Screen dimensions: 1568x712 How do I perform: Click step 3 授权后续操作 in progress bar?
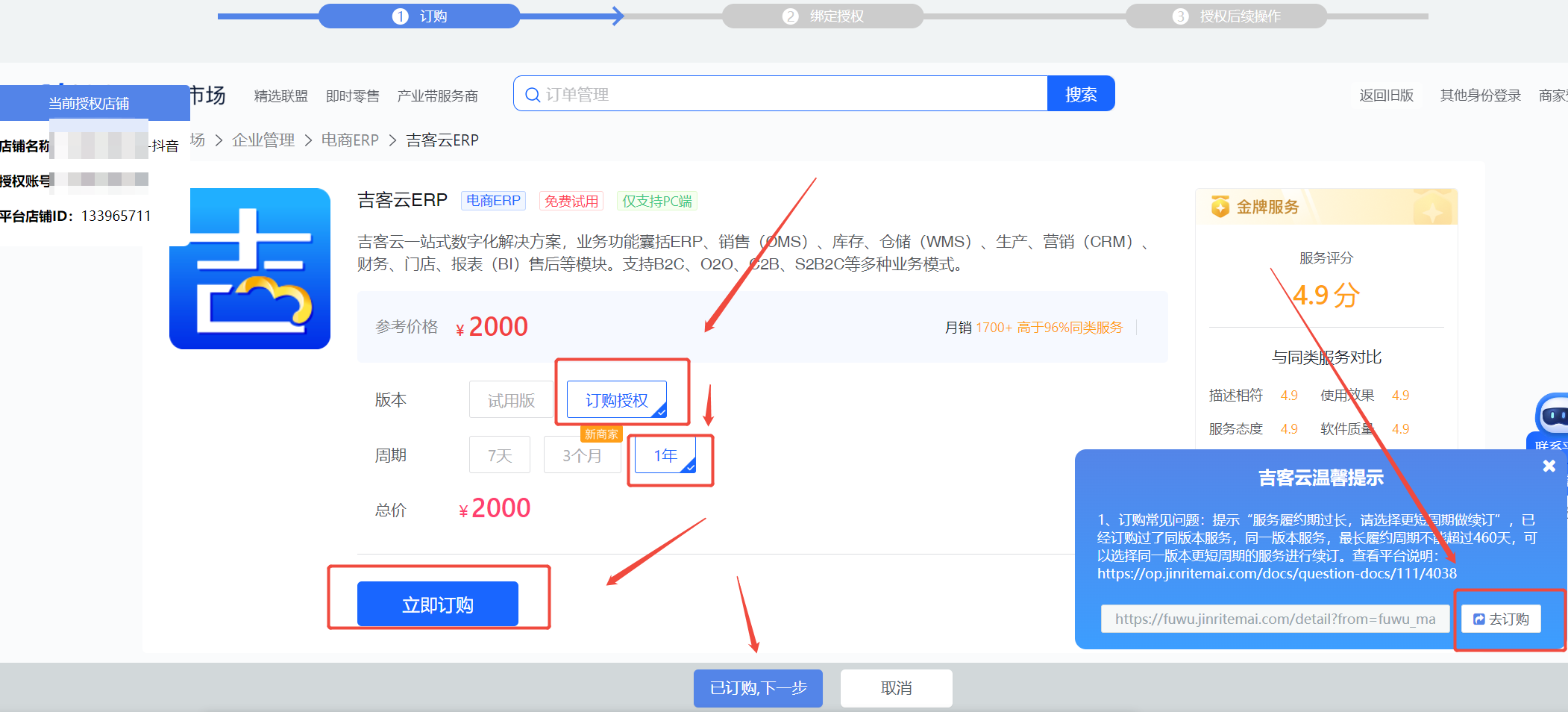click(x=1226, y=16)
